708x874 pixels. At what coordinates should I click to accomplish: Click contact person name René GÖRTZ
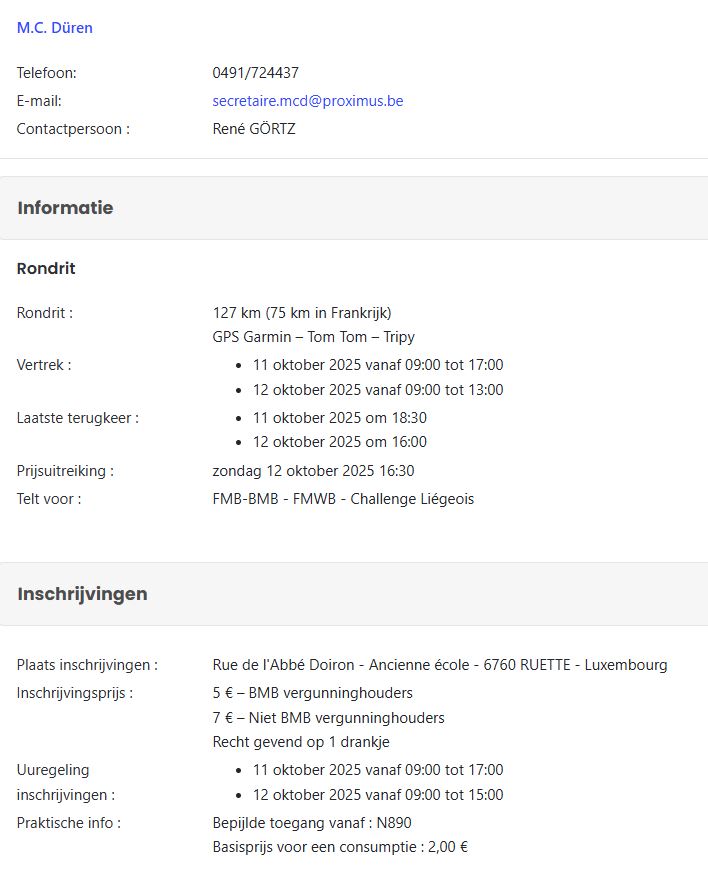pyautogui.click(x=254, y=129)
